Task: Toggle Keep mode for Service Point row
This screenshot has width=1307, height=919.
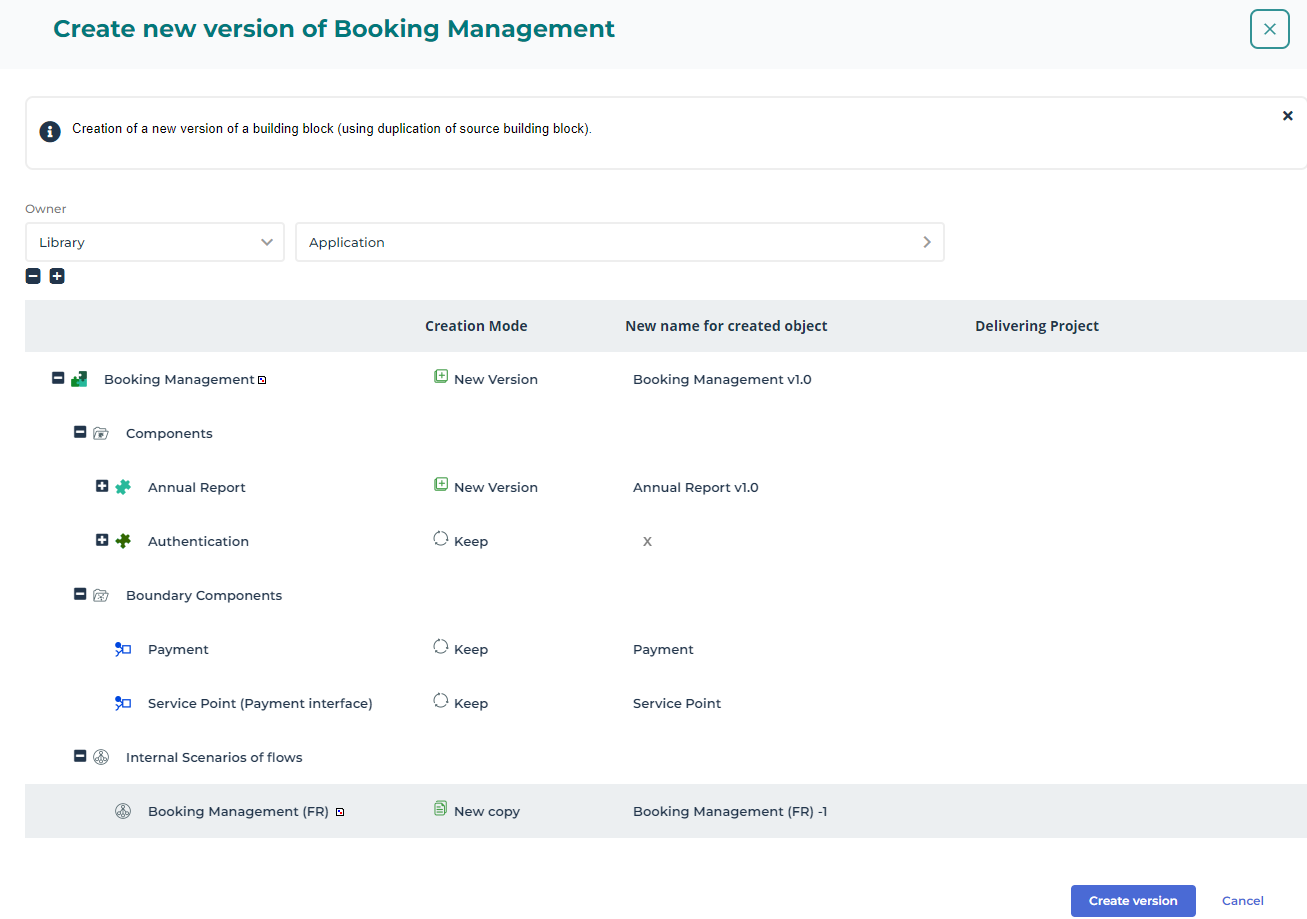Action: 441,702
